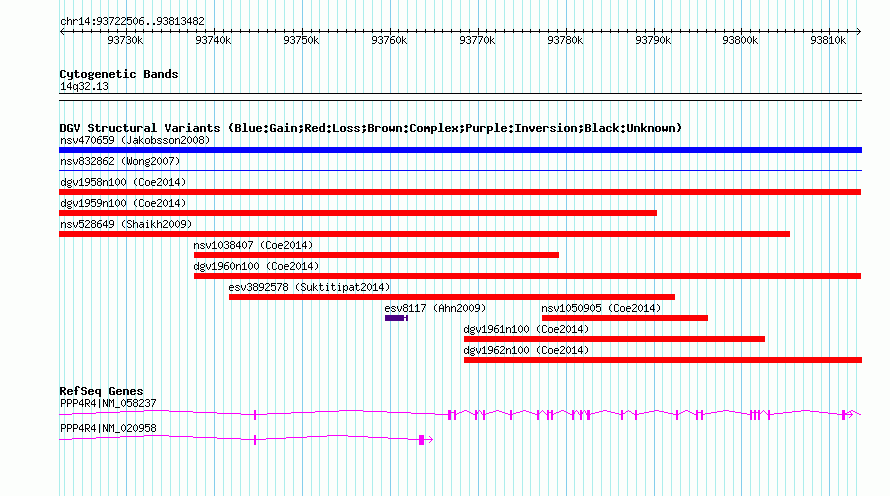Click the dgv1961n100 red variant bar
Viewport: 890px width, 496px height.
pos(614,339)
